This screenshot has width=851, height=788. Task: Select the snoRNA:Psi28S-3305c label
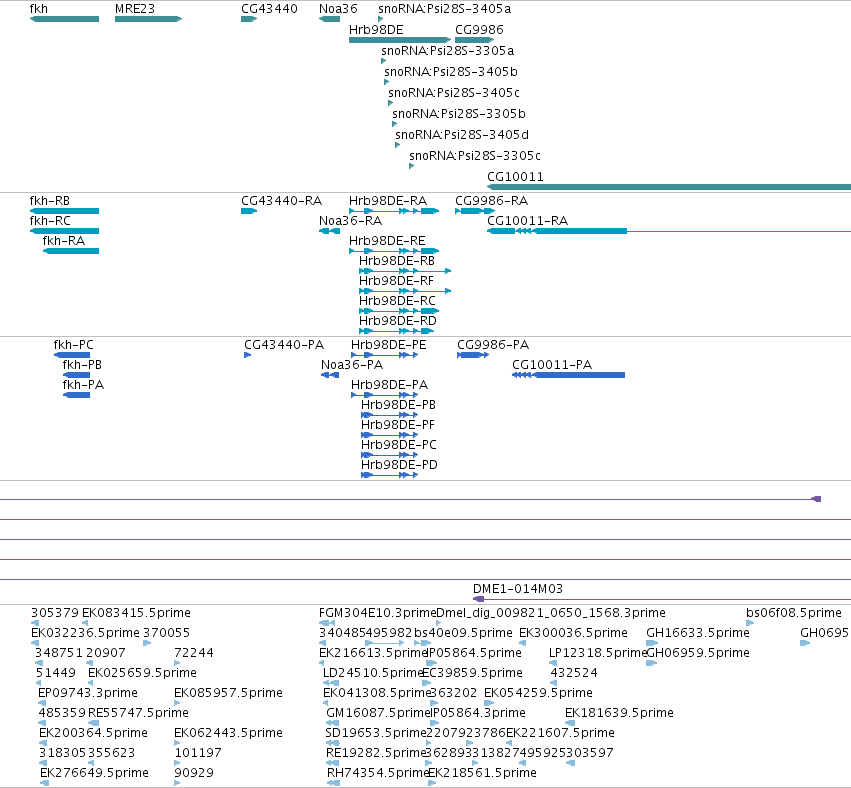click(x=475, y=156)
